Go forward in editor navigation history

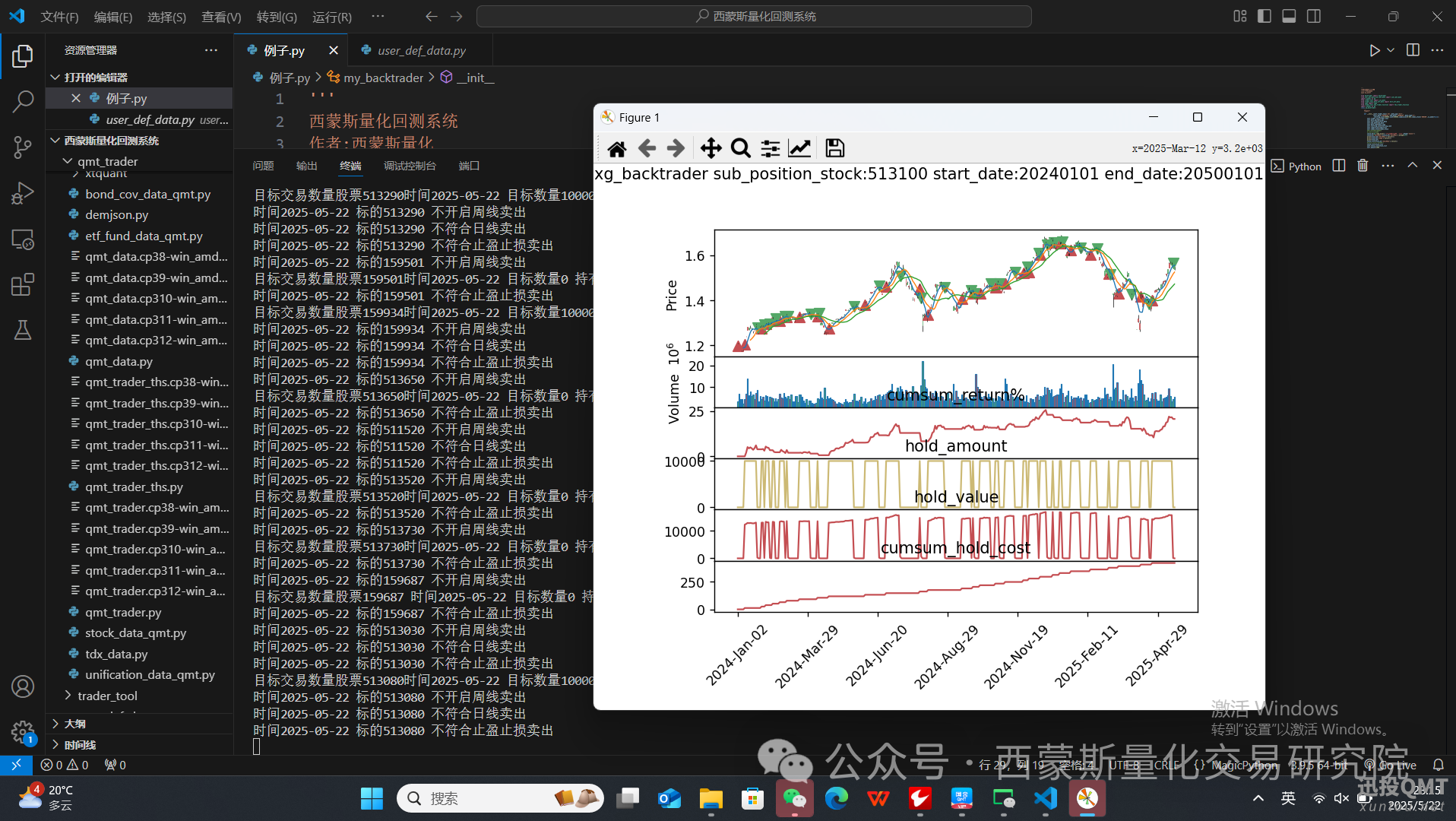456,16
